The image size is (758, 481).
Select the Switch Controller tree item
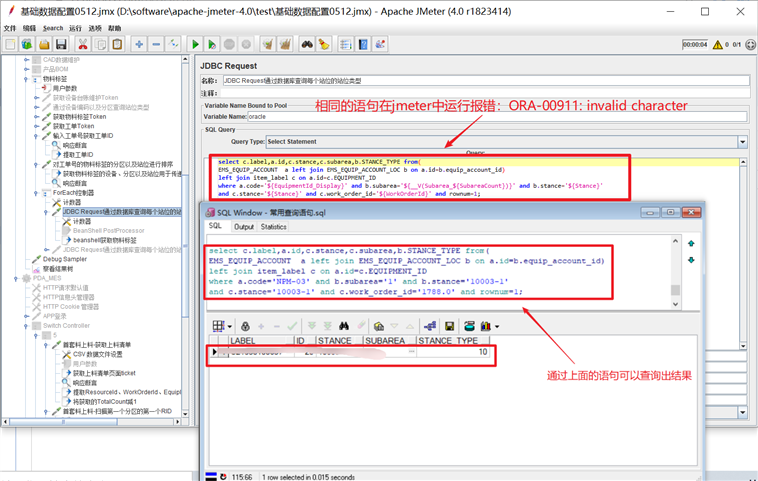[67, 326]
